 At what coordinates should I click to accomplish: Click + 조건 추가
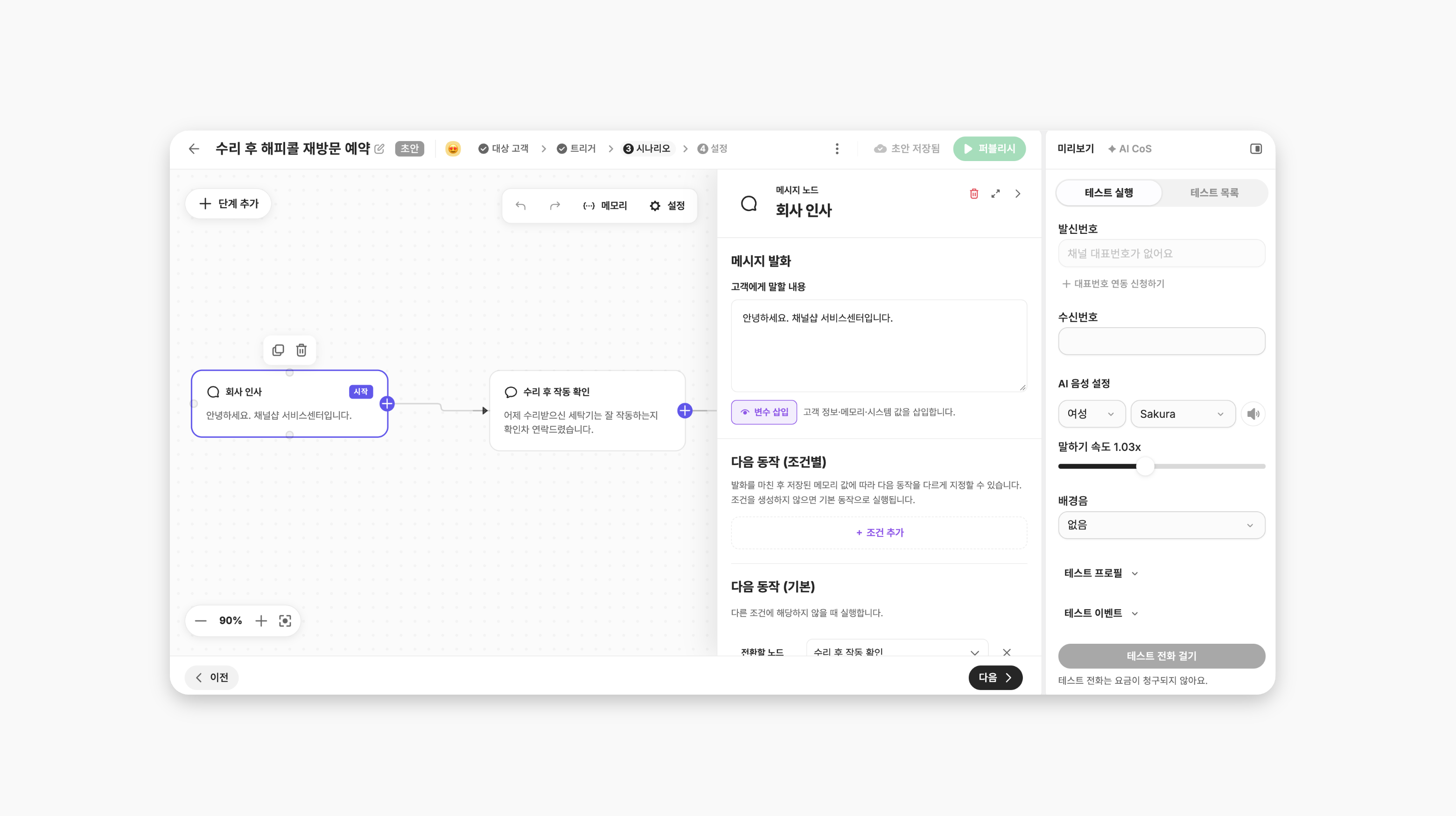coord(879,533)
